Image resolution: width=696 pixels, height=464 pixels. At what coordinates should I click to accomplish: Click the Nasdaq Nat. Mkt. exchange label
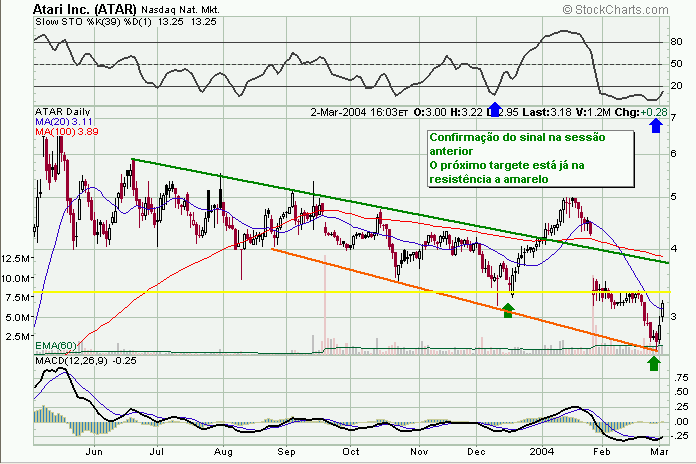tap(180, 10)
